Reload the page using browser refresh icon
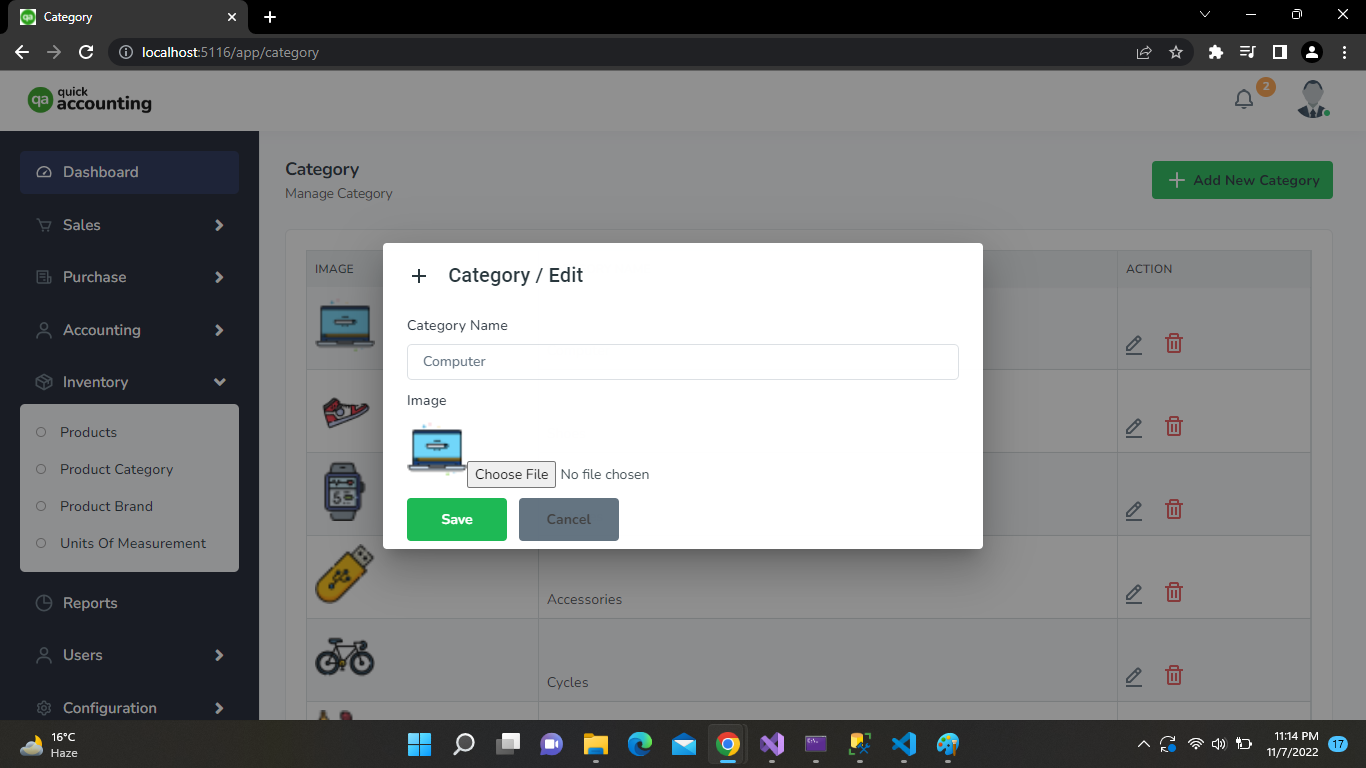The image size is (1366, 768). 86,52
